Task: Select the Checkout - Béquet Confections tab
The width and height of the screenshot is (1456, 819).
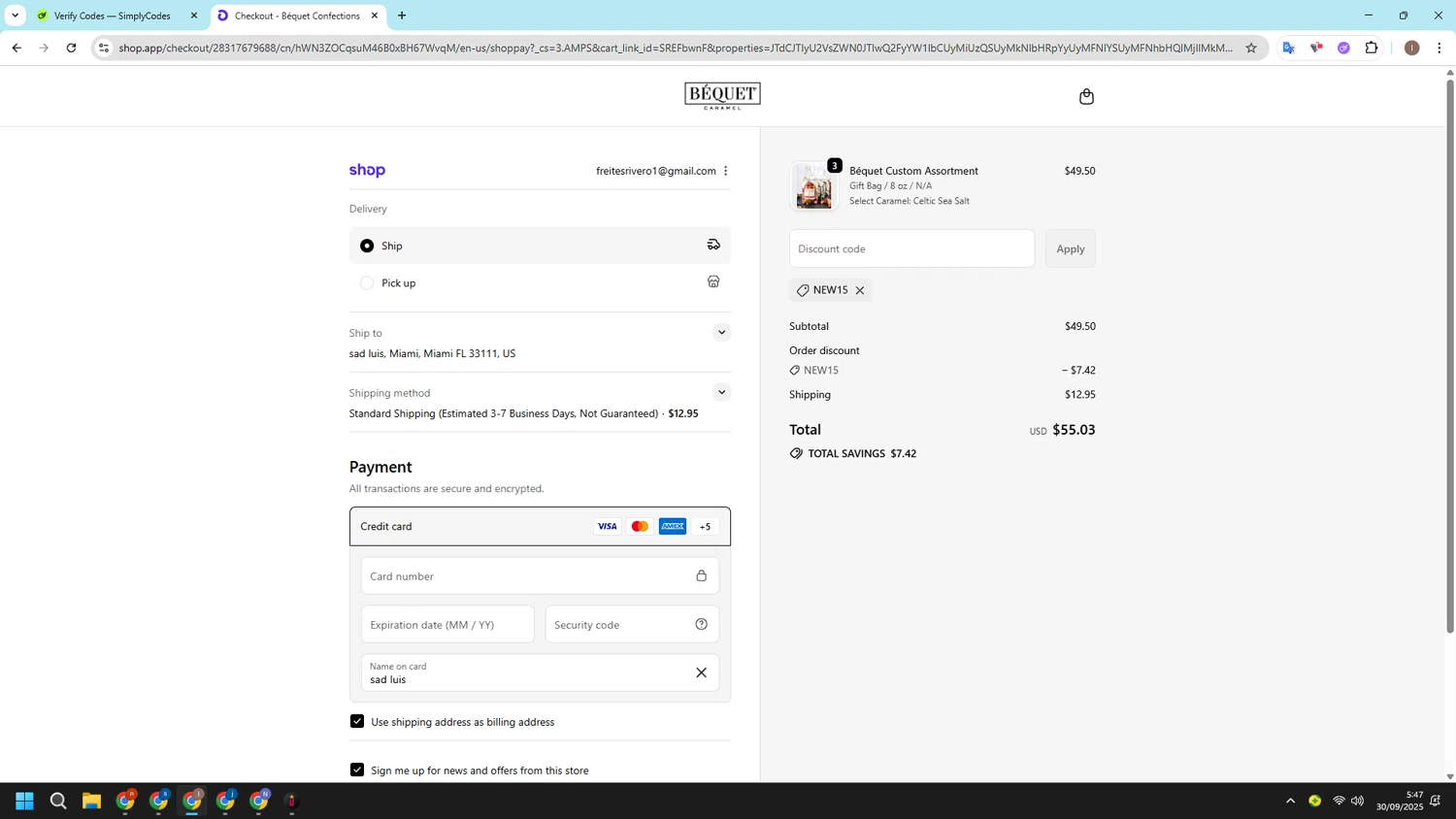Action: pos(297,16)
